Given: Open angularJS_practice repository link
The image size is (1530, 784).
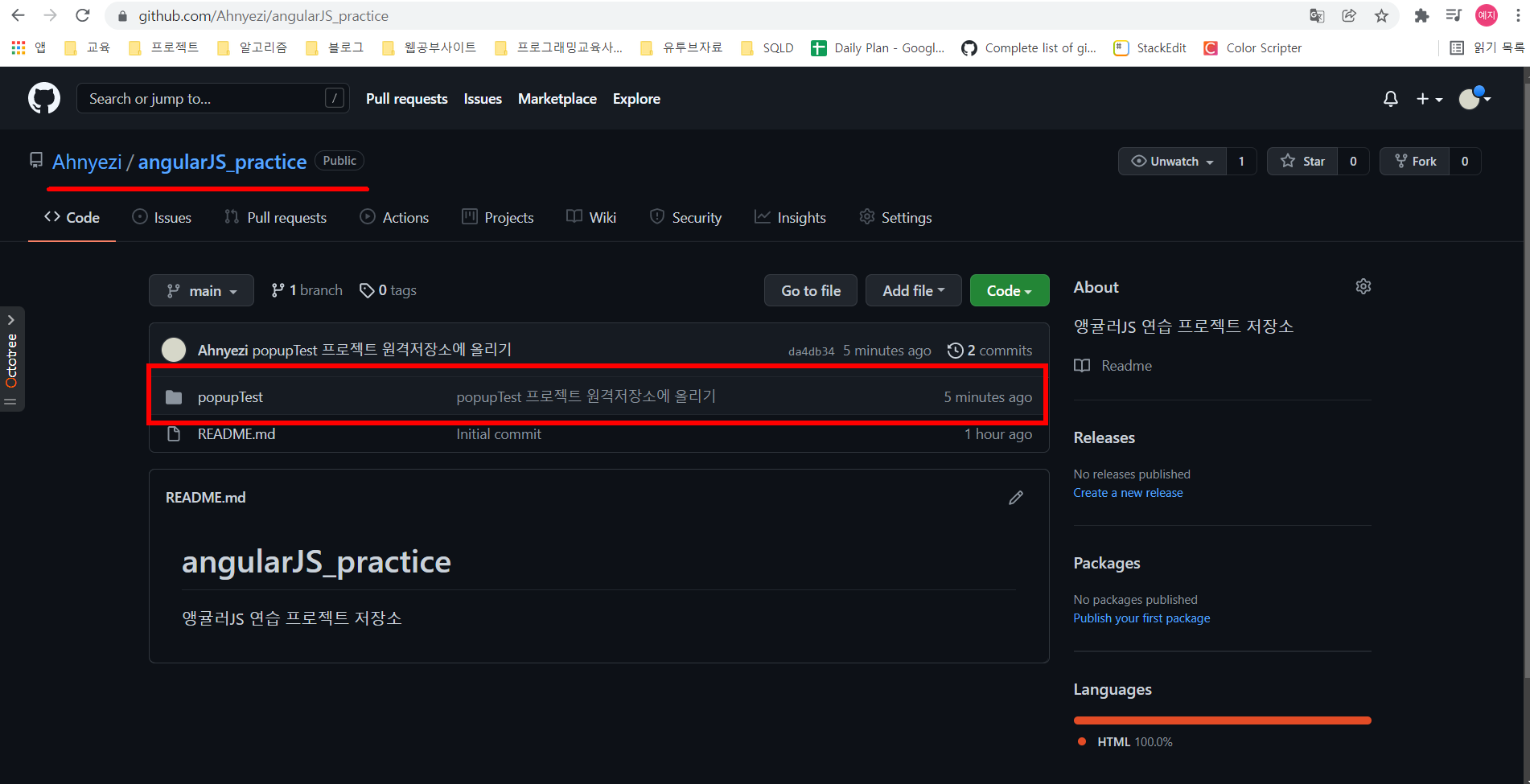Looking at the screenshot, I should (222, 162).
